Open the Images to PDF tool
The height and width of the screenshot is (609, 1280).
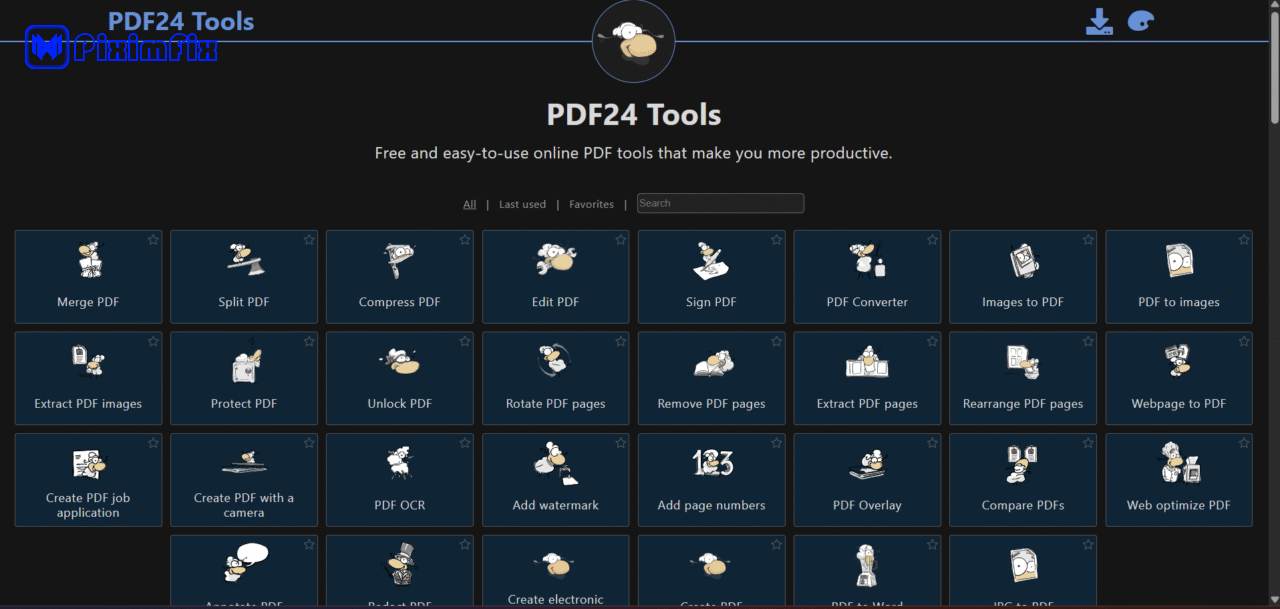pos(1023,277)
